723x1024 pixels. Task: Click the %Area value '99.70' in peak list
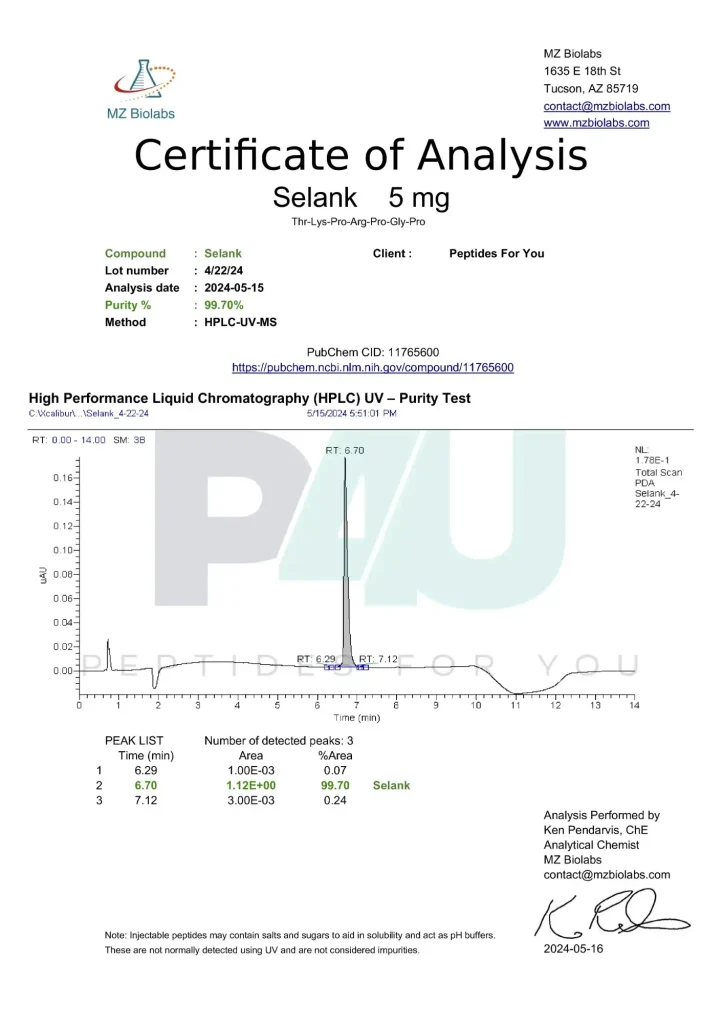[x=335, y=786]
